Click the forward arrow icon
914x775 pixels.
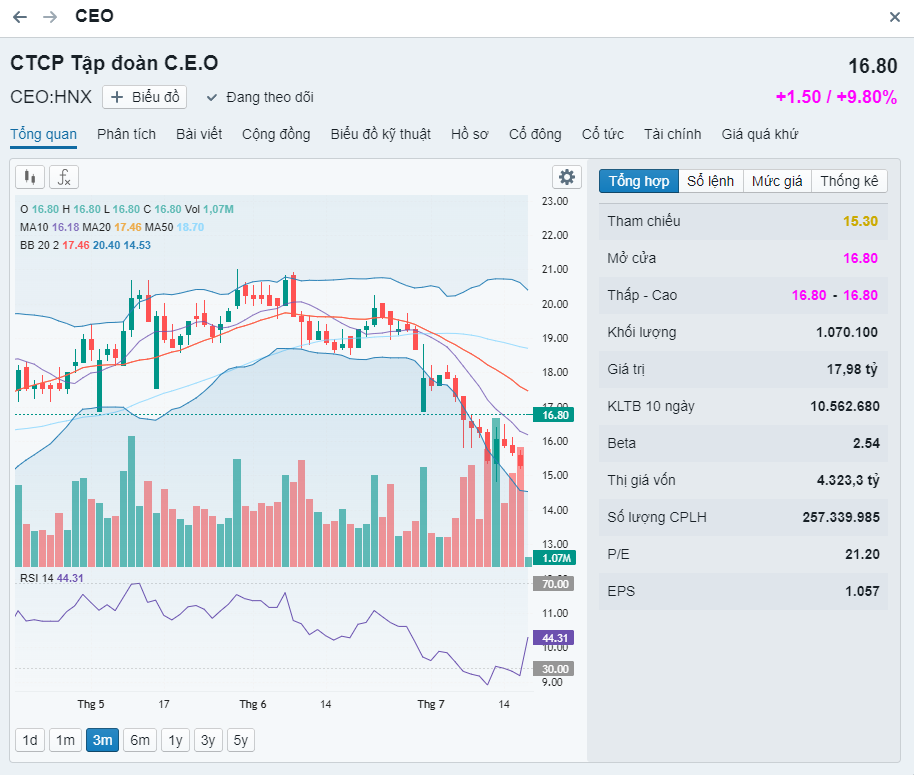pyautogui.click(x=50, y=17)
